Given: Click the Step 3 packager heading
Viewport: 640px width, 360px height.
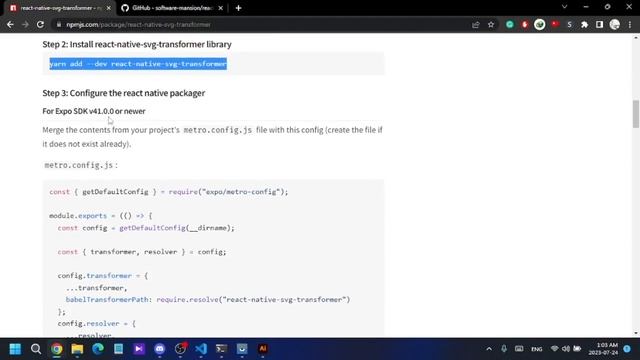Looking at the screenshot, I should tap(124, 93).
